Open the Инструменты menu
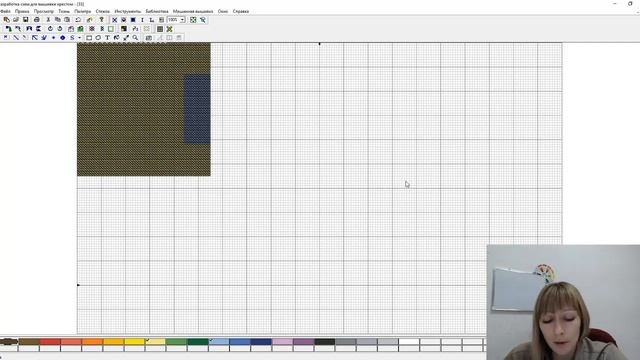 coord(128,11)
